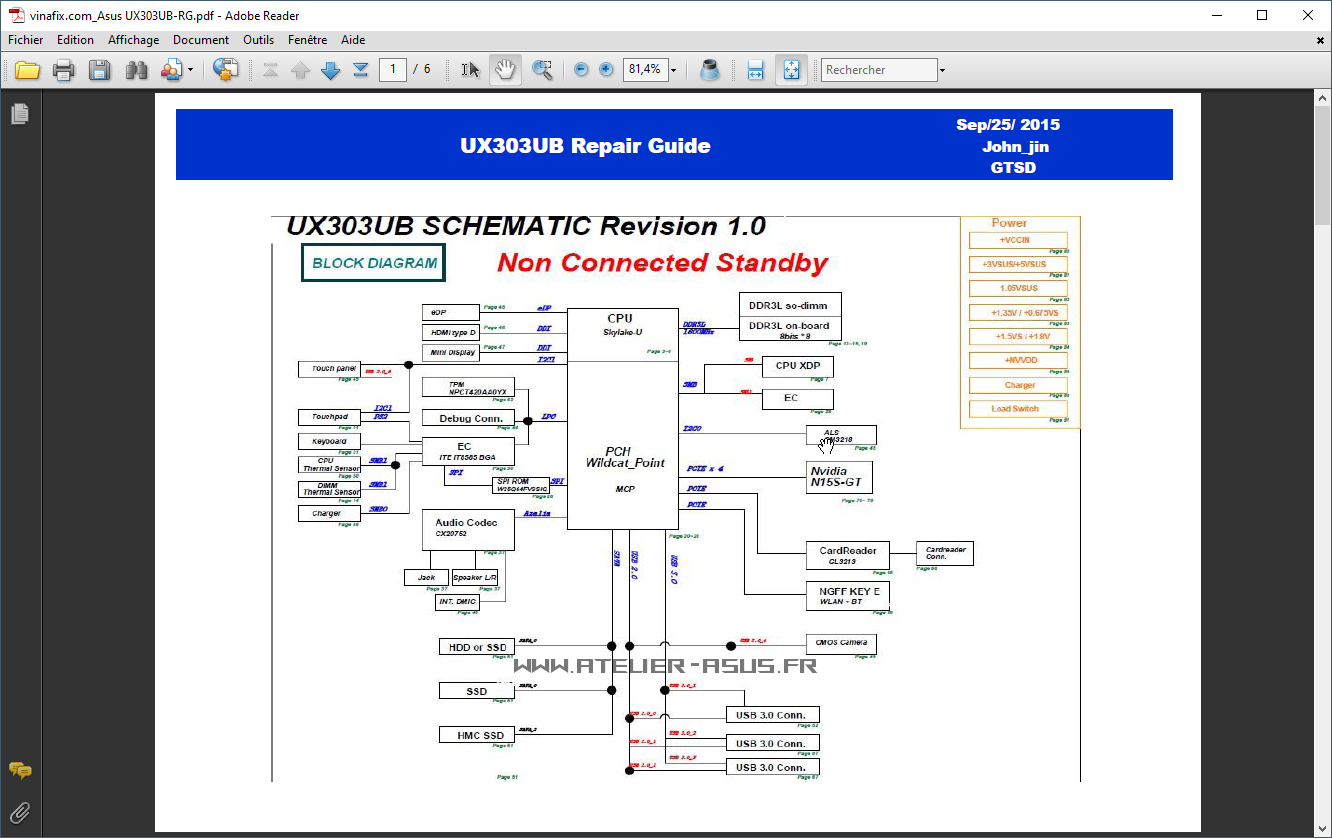Activate the Hand pan tool

[x=506, y=70]
